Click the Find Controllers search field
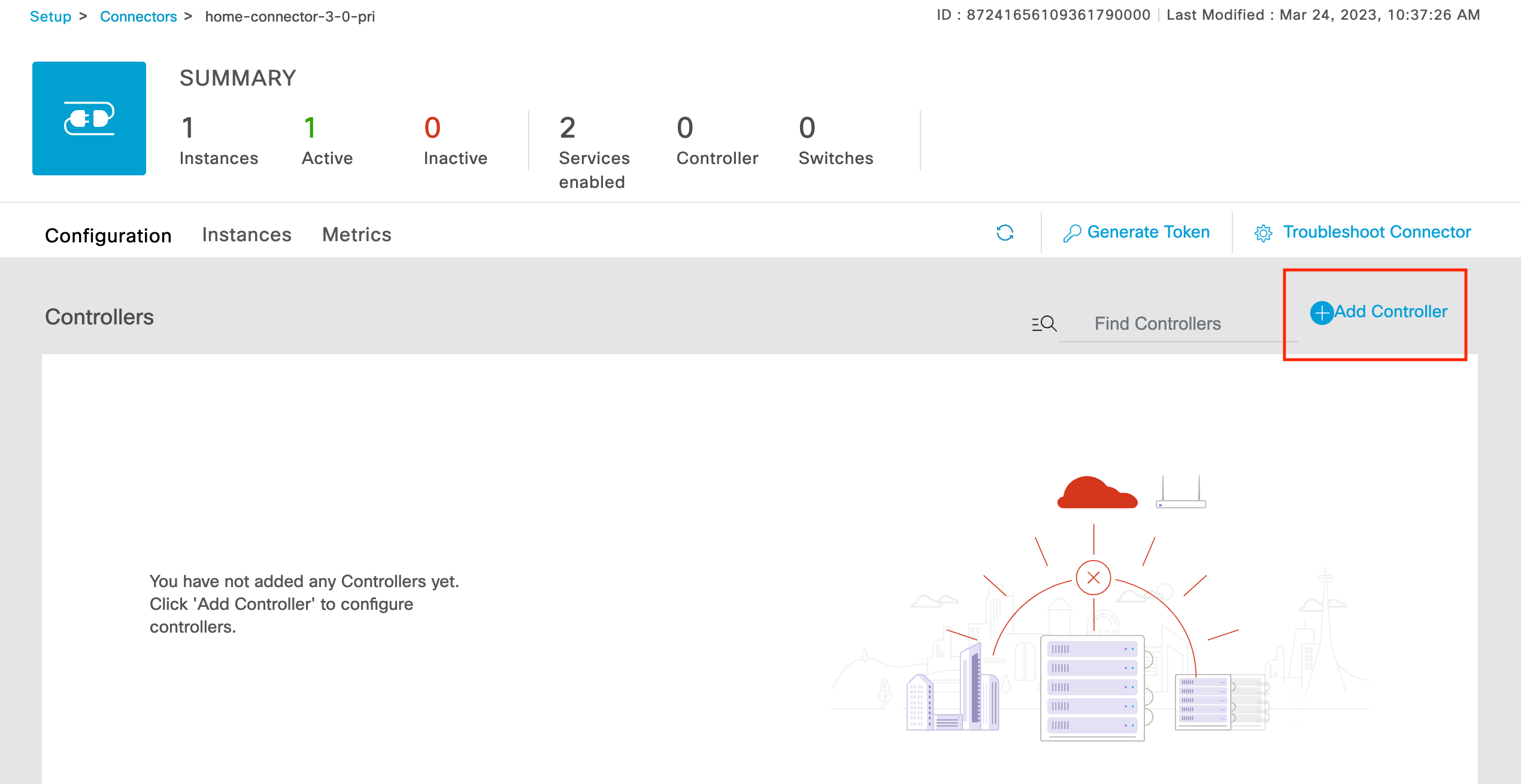 coord(1176,324)
